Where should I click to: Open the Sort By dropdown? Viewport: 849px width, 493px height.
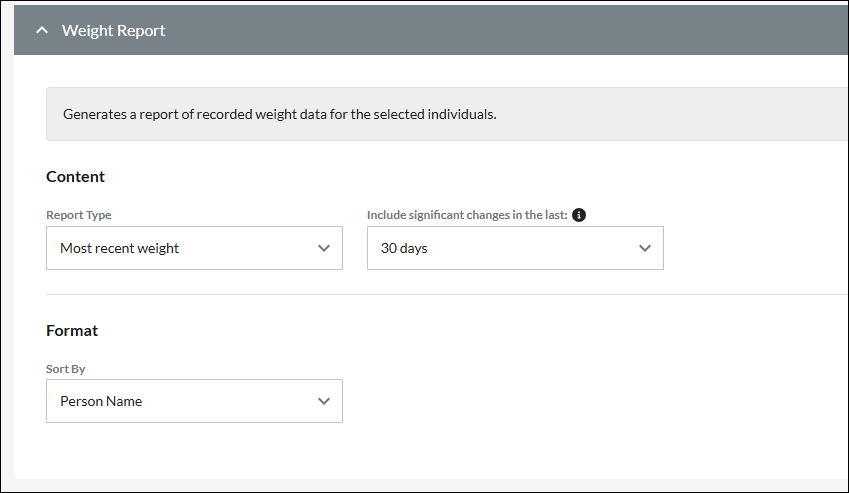pos(194,401)
